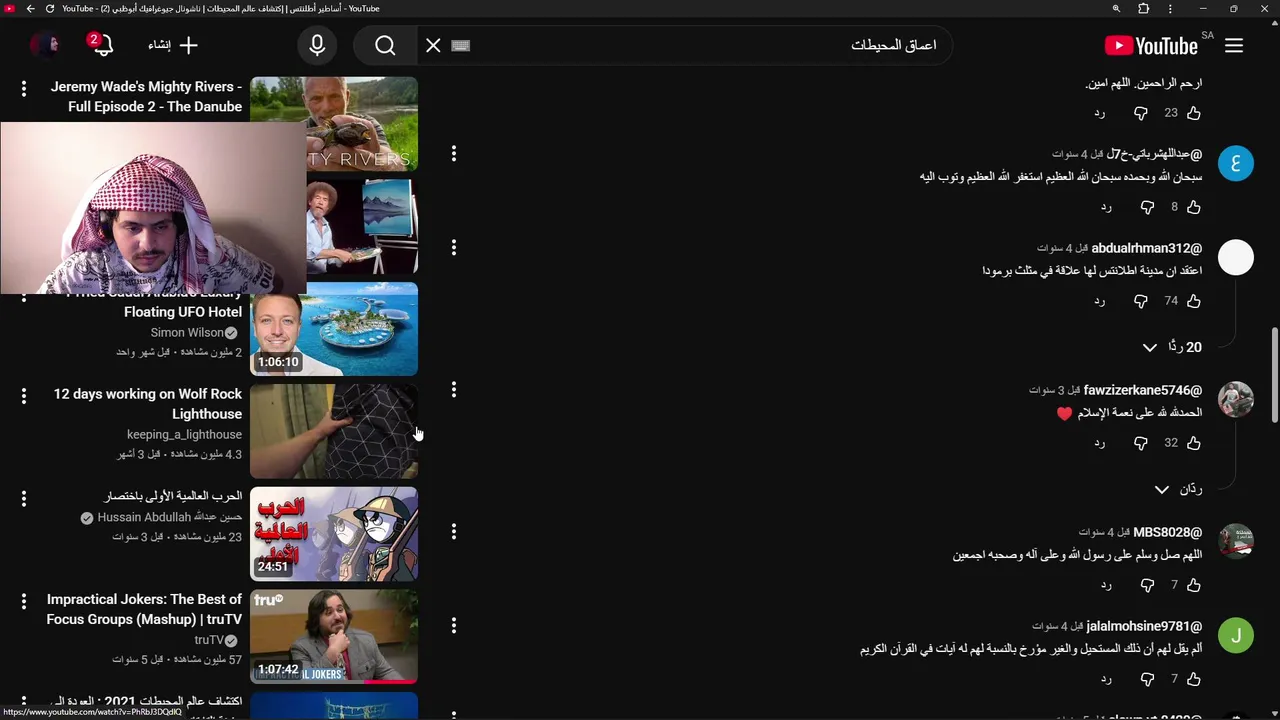Open 12 days working on Wolf Rock Lighthouse title

tap(148, 404)
